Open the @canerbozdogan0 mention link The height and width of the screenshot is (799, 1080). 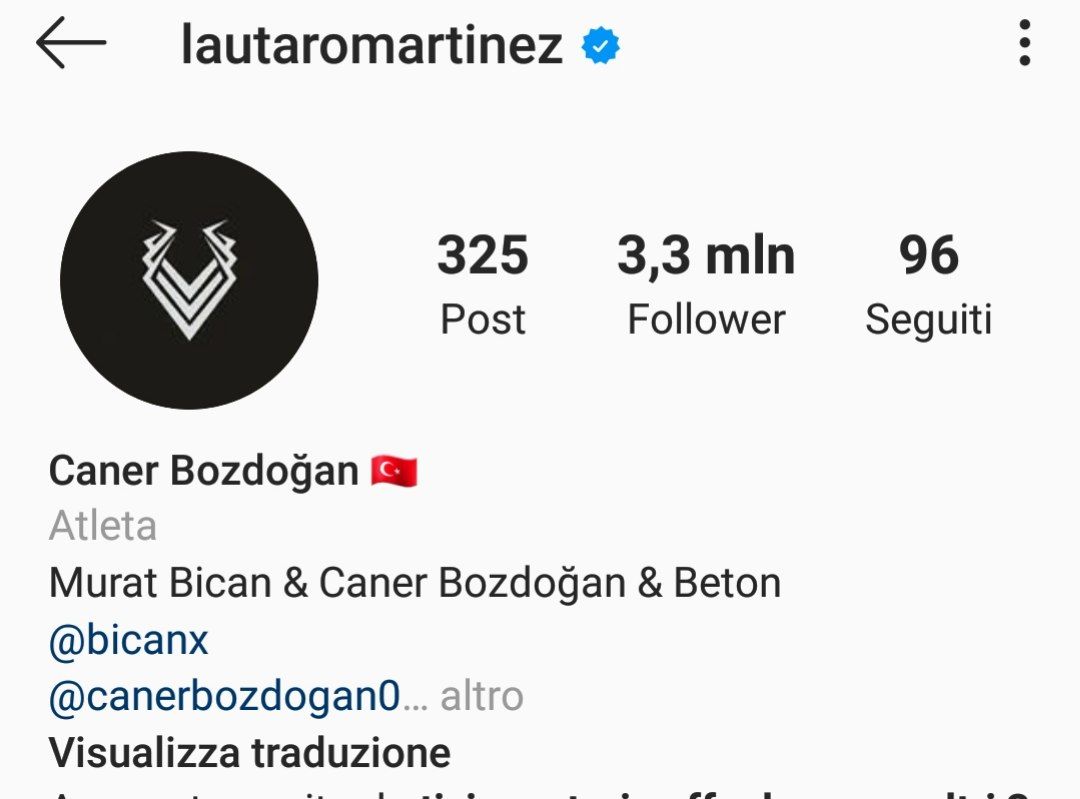(225, 696)
